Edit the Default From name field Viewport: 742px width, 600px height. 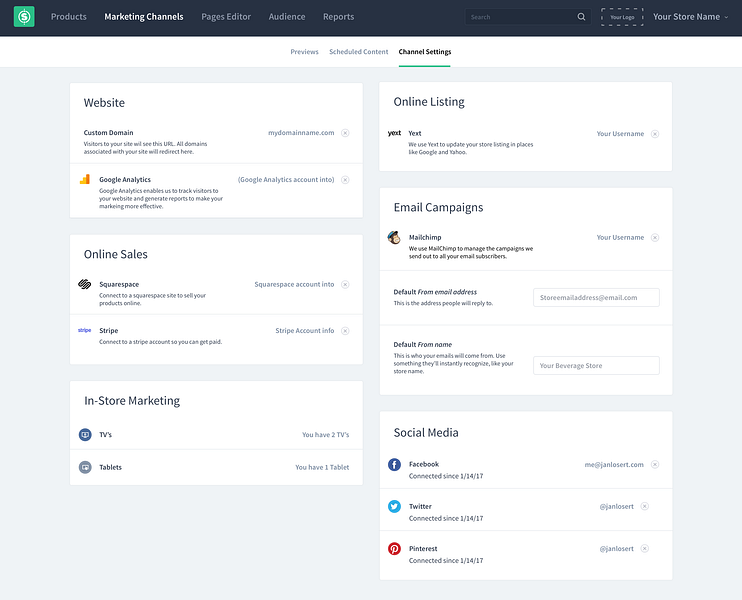coord(596,365)
